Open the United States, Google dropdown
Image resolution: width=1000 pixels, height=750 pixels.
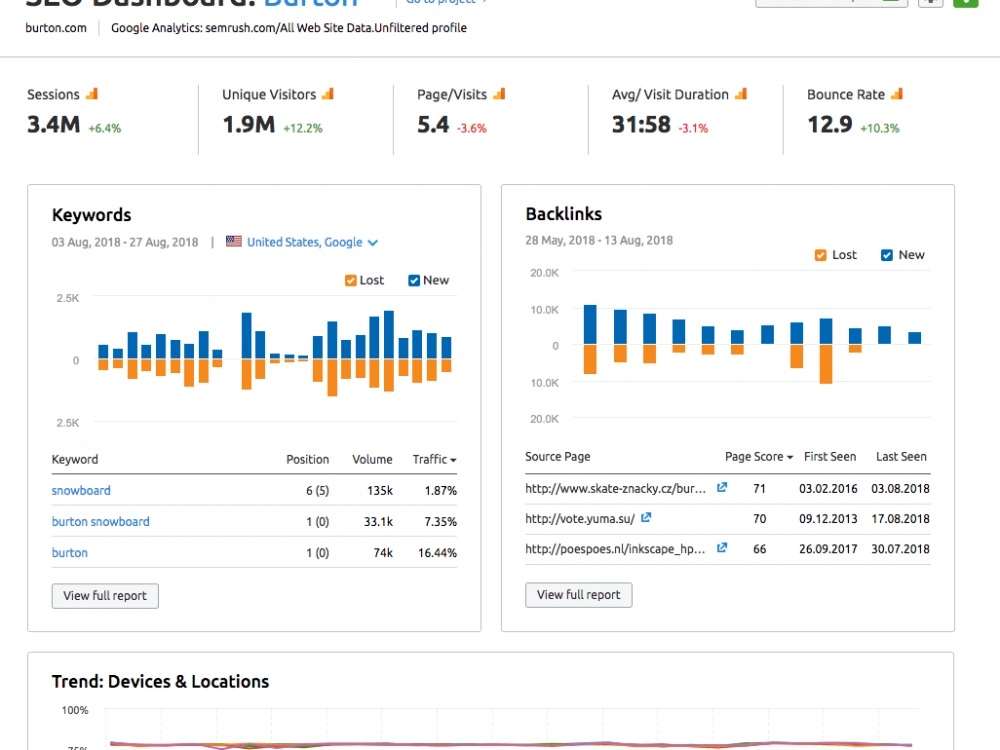(312, 242)
